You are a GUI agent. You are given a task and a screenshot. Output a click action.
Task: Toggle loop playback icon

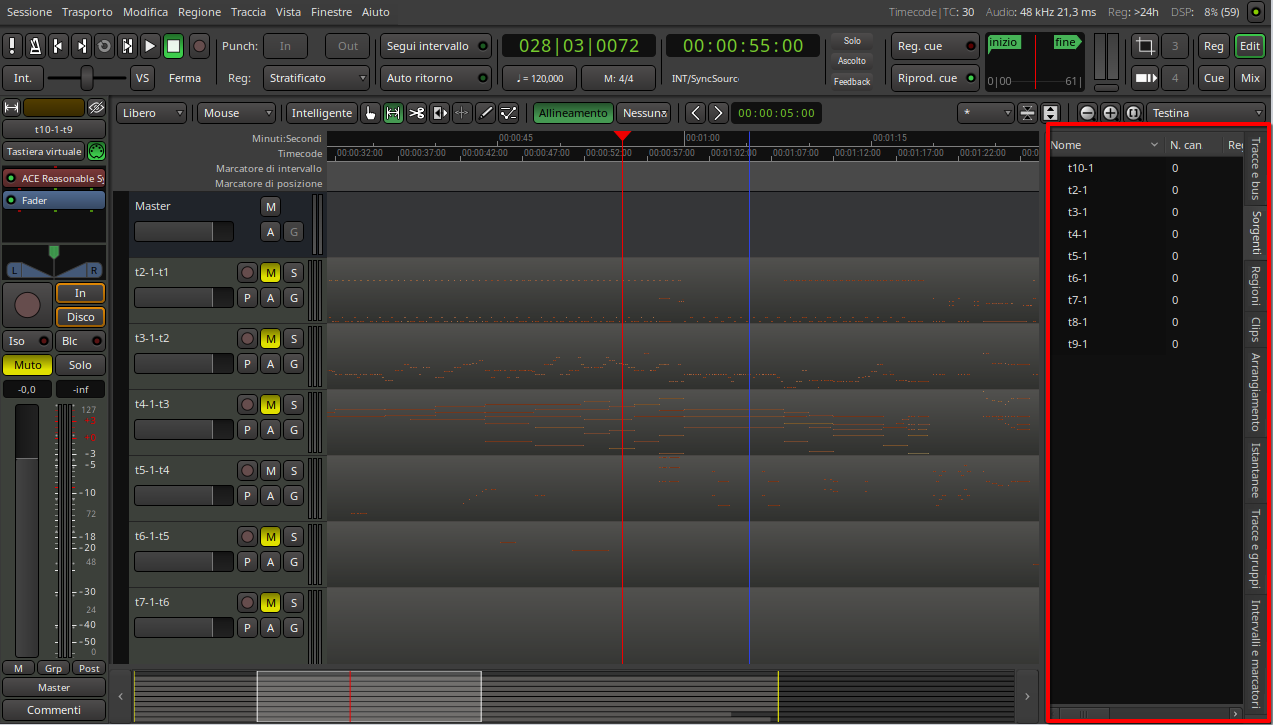(x=104, y=46)
